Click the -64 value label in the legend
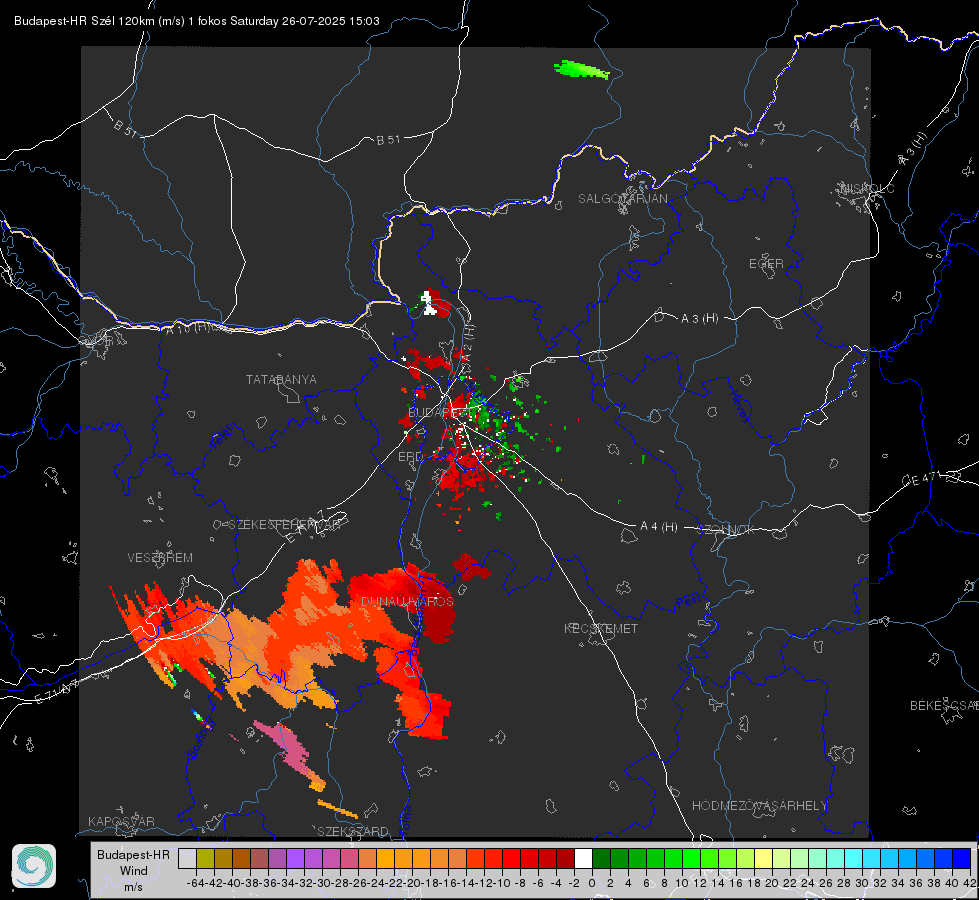Image resolution: width=979 pixels, height=900 pixels. pos(196,883)
